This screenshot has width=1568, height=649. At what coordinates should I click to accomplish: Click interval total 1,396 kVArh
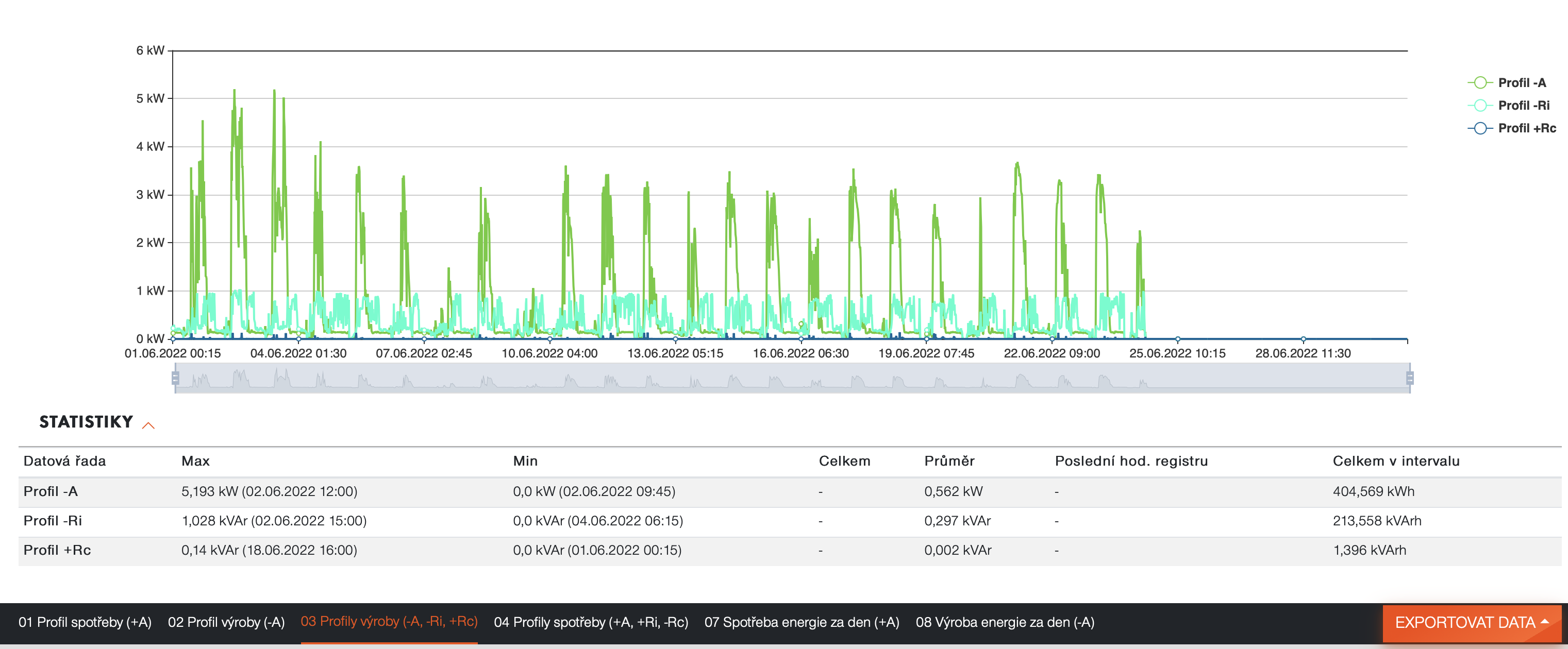(x=1370, y=550)
